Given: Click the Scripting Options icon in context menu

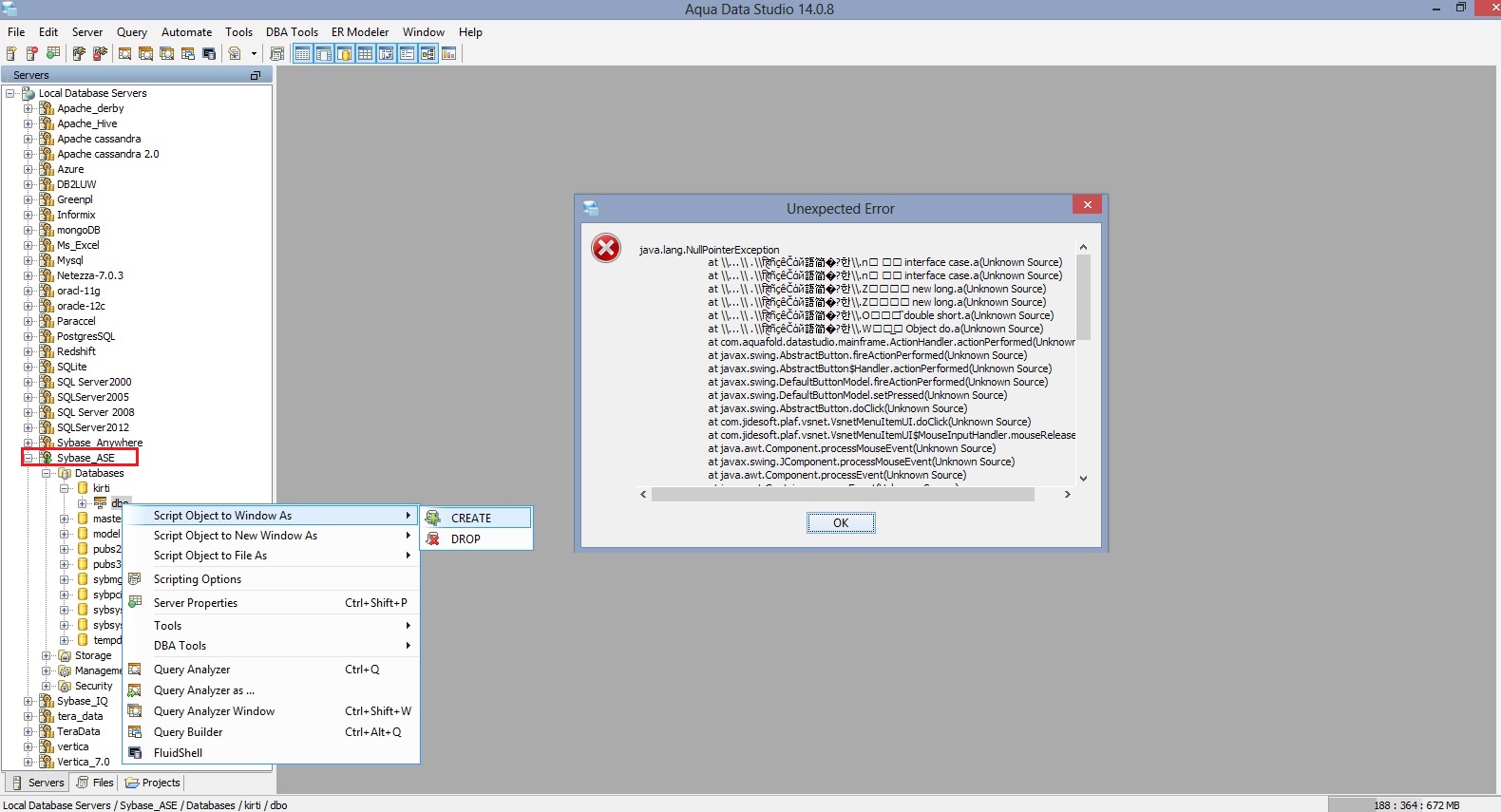Looking at the screenshot, I should pos(135,578).
